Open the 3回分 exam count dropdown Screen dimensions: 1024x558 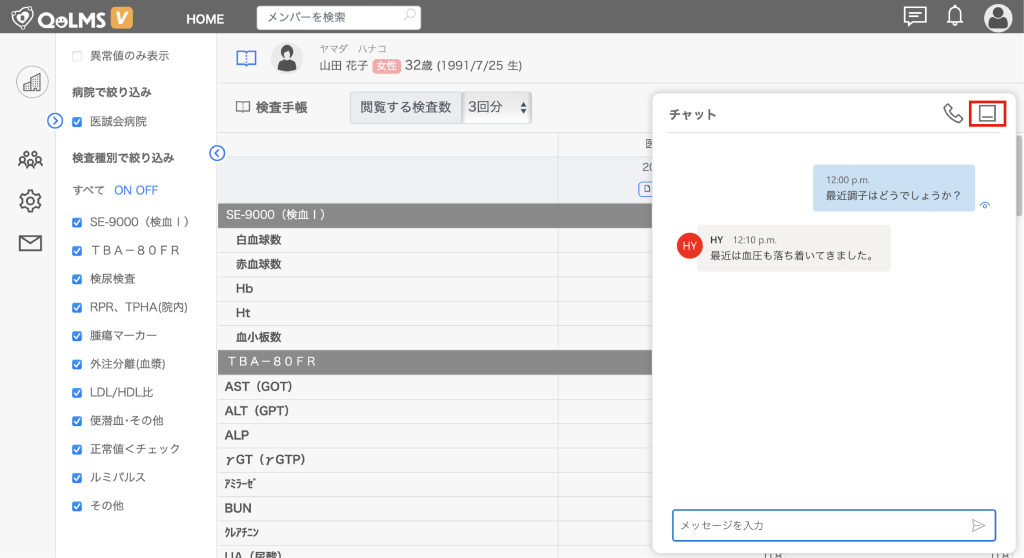[498, 107]
